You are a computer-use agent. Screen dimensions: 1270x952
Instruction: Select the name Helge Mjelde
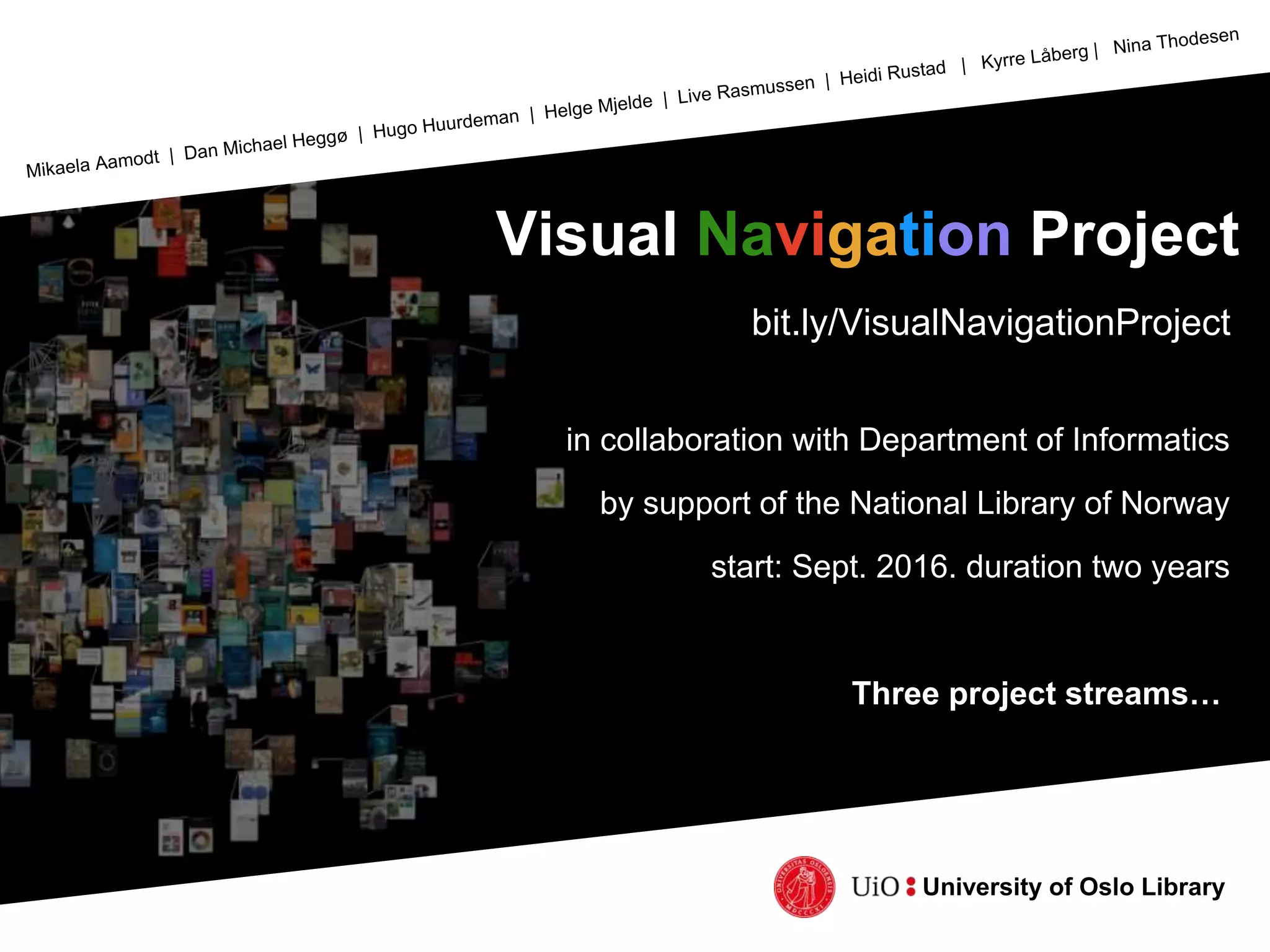(598, 106)
